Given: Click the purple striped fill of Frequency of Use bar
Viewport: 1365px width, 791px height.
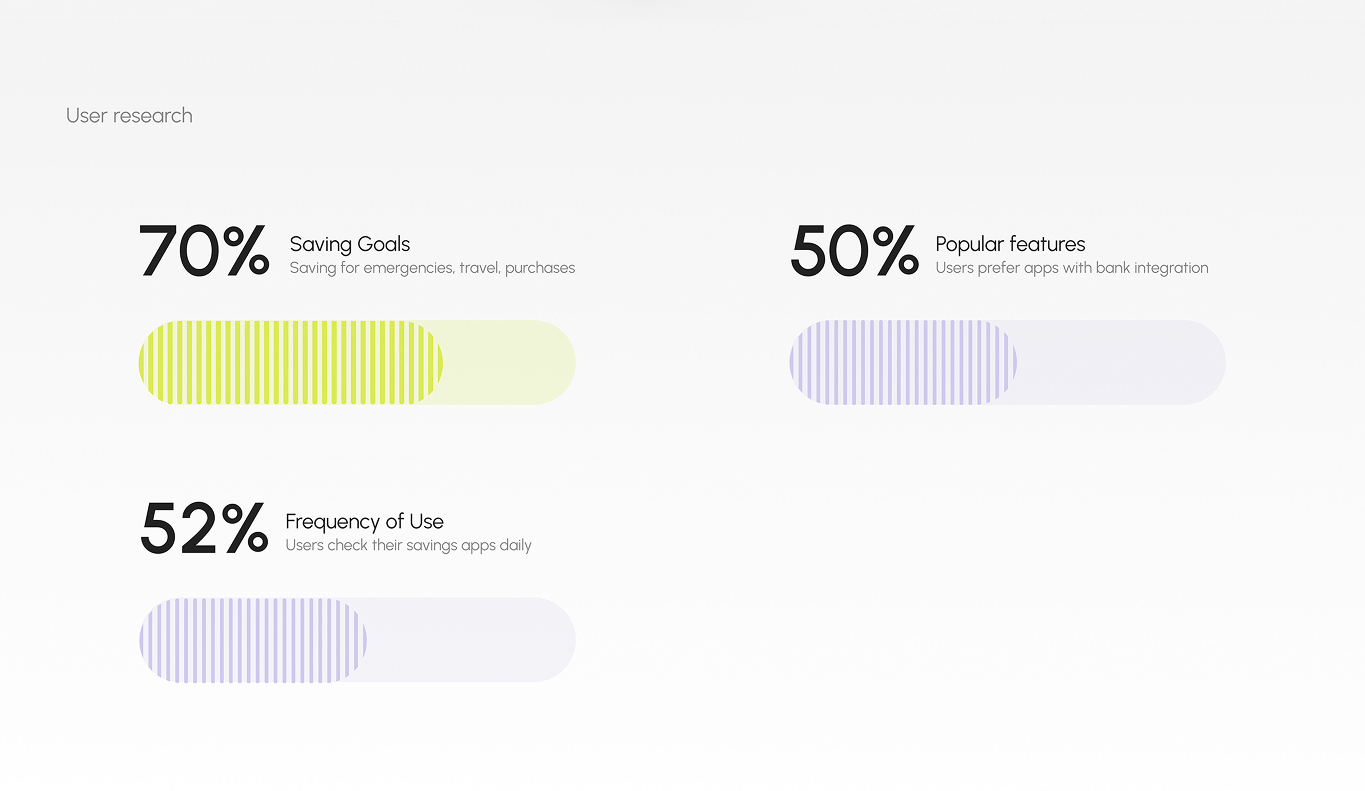Looking at the screenshot, I should point(252,640).
